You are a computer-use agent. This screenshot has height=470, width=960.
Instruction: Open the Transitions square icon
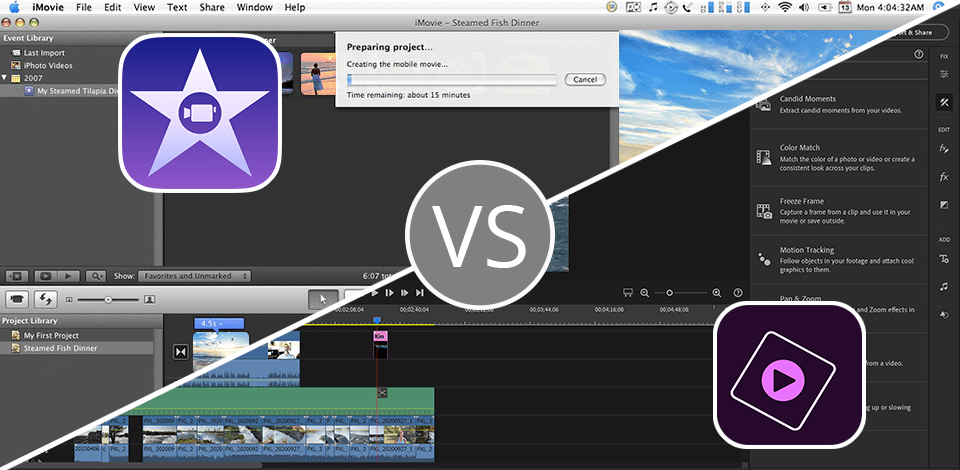[x=944, y=205]
